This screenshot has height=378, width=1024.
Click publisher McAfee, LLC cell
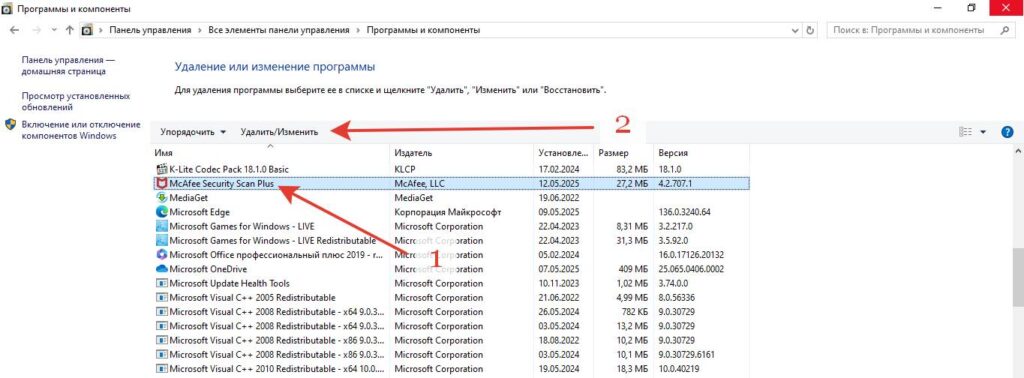coord(419,183)
